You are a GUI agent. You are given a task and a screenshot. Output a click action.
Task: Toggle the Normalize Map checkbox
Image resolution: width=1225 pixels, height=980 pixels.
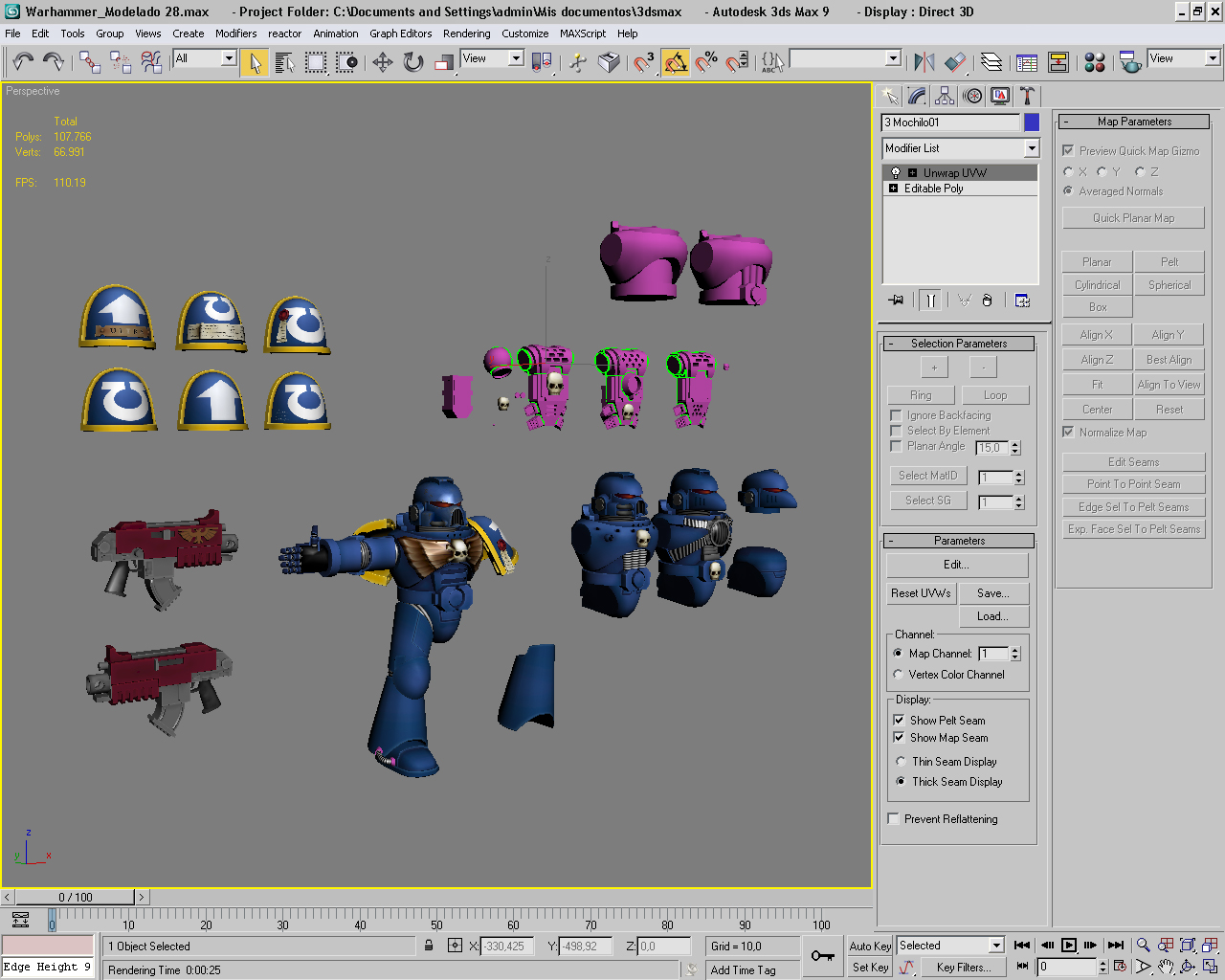[1068, 433]
